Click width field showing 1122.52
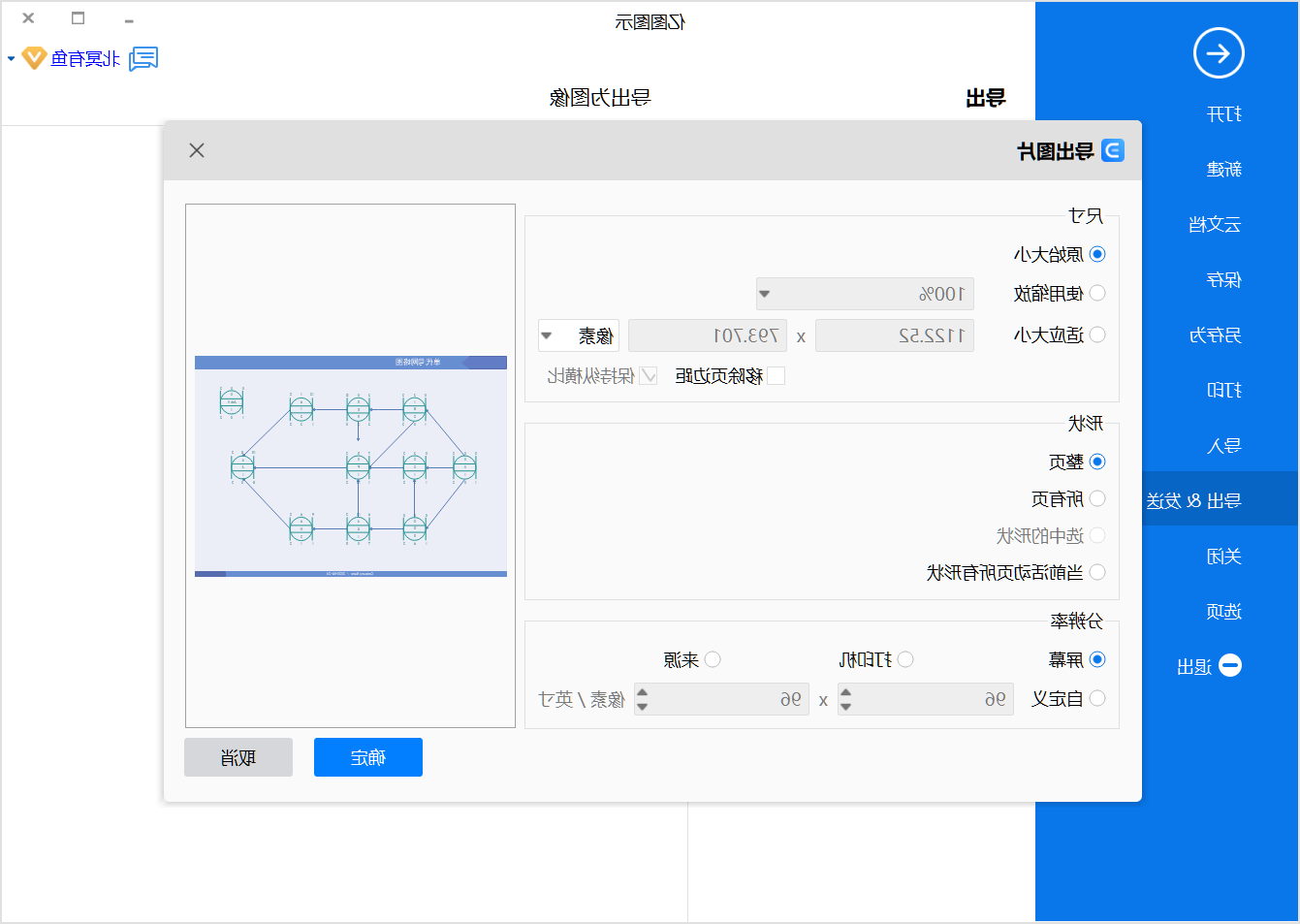1300x924 pixels. pyautogui.click(x=895, y=335)
